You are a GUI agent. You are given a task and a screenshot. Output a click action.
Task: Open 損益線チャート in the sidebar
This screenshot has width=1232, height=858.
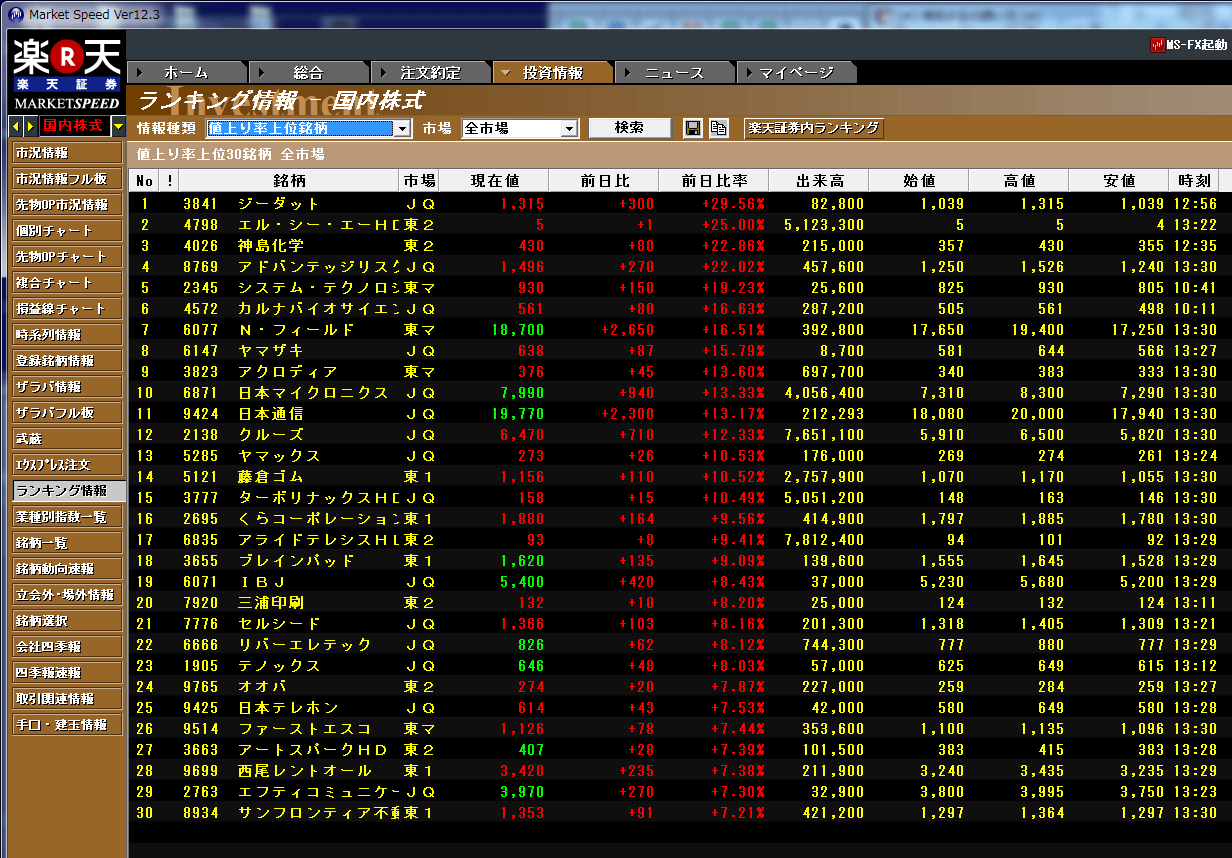pyautogui.click(x=68, y=309)
